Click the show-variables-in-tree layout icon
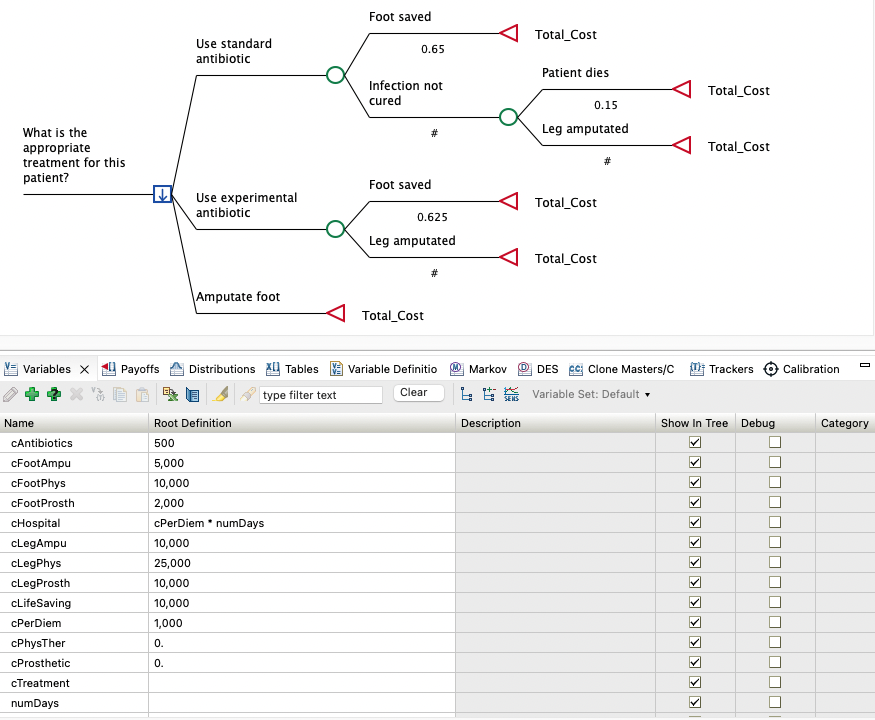Image resolution: width=875 pixels, height=720 pixels. pyautogui.click(x=466, y=393)
